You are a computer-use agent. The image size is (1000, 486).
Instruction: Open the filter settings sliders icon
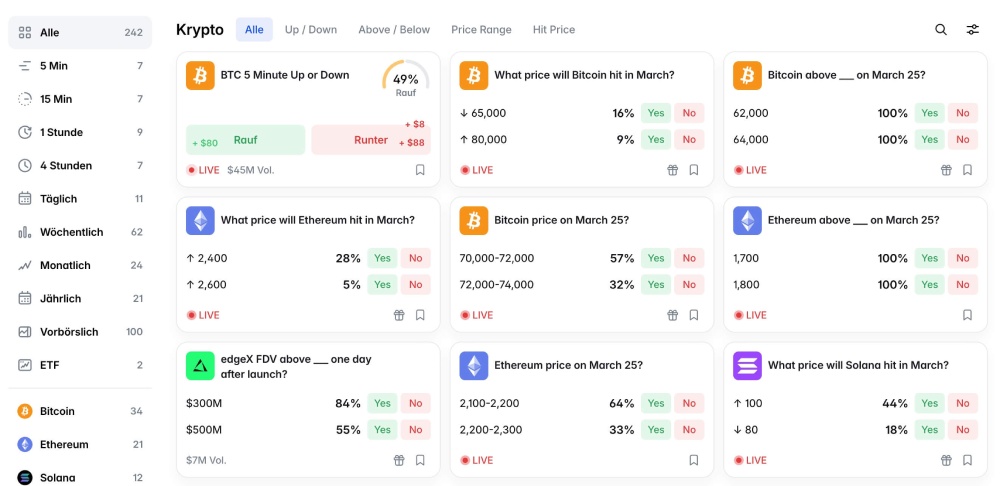pyautogui.click(x=972, y=30)
